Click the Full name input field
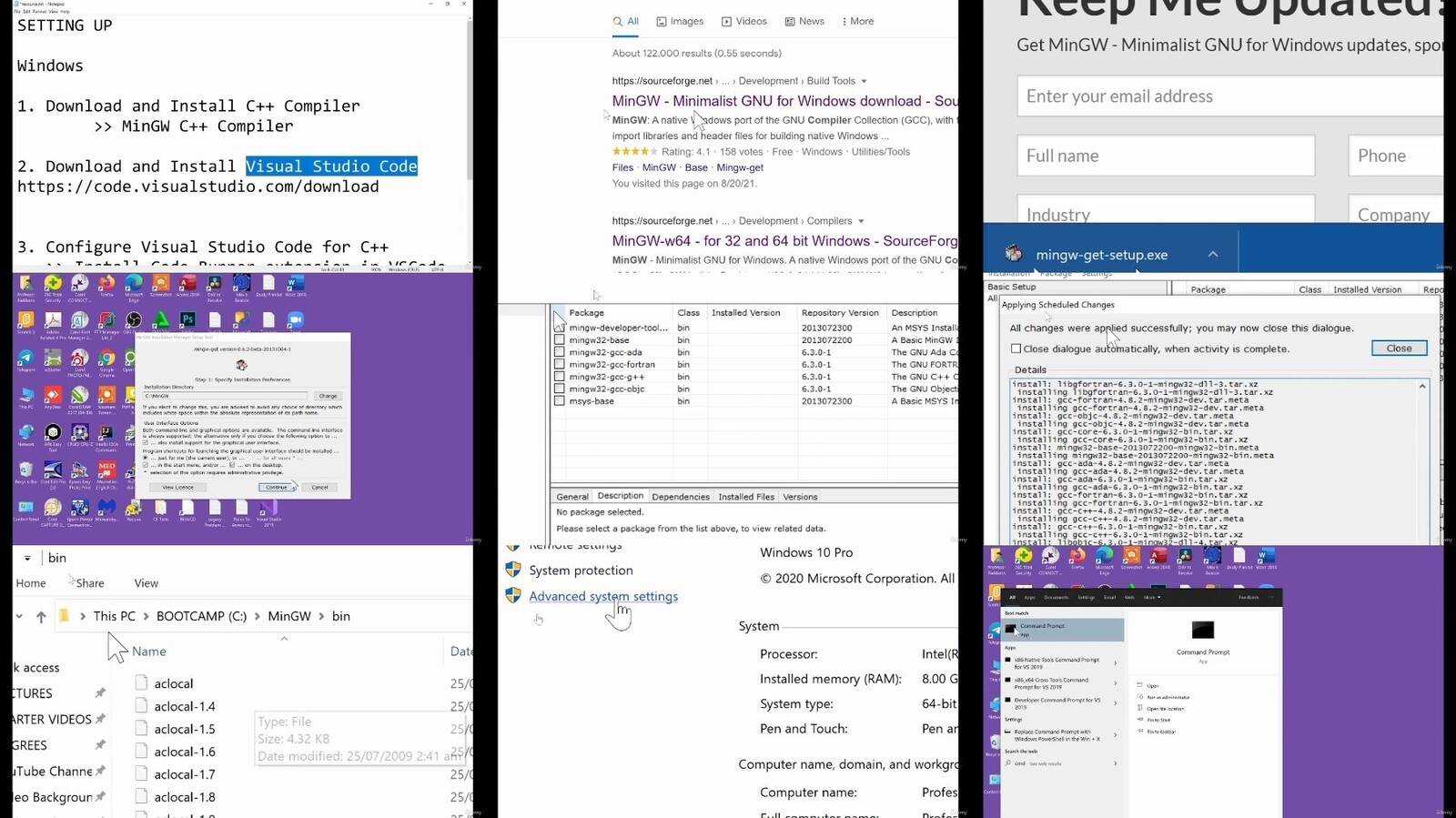This screenshot has height=818, width=1456. [1166, 156]
